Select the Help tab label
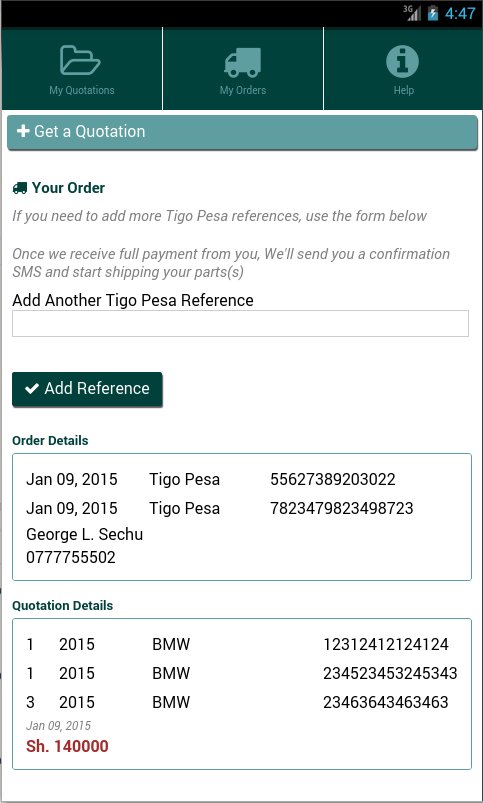483x803 pixels. coord(404,90)
